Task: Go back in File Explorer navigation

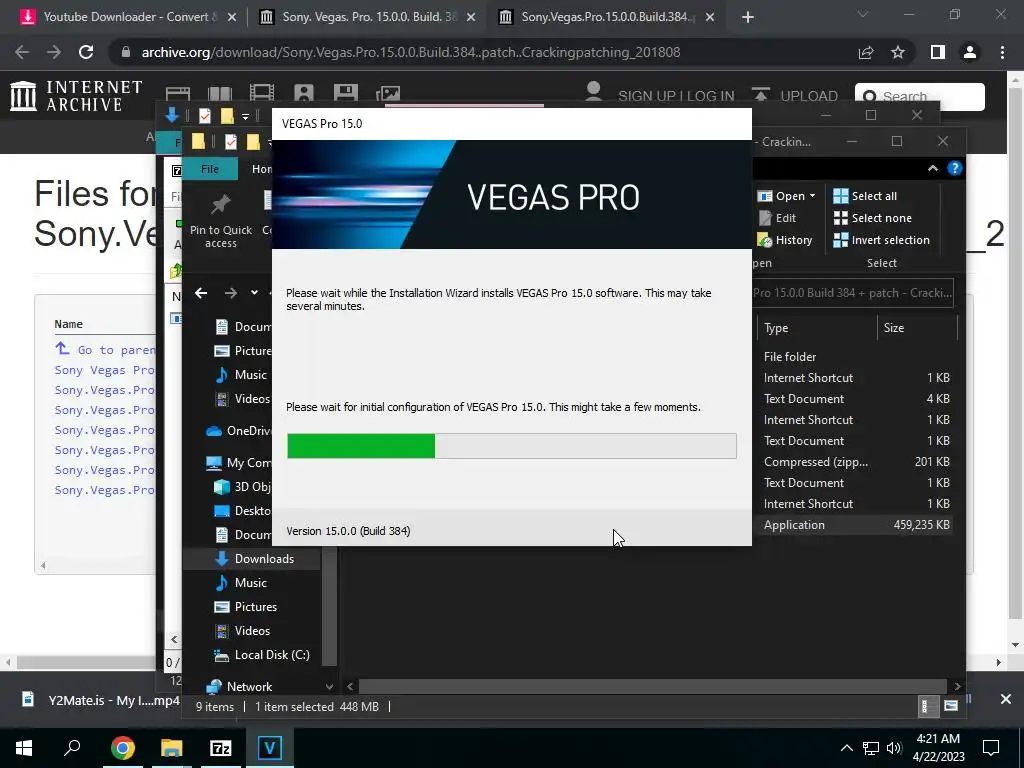Action: click(201, 293)
